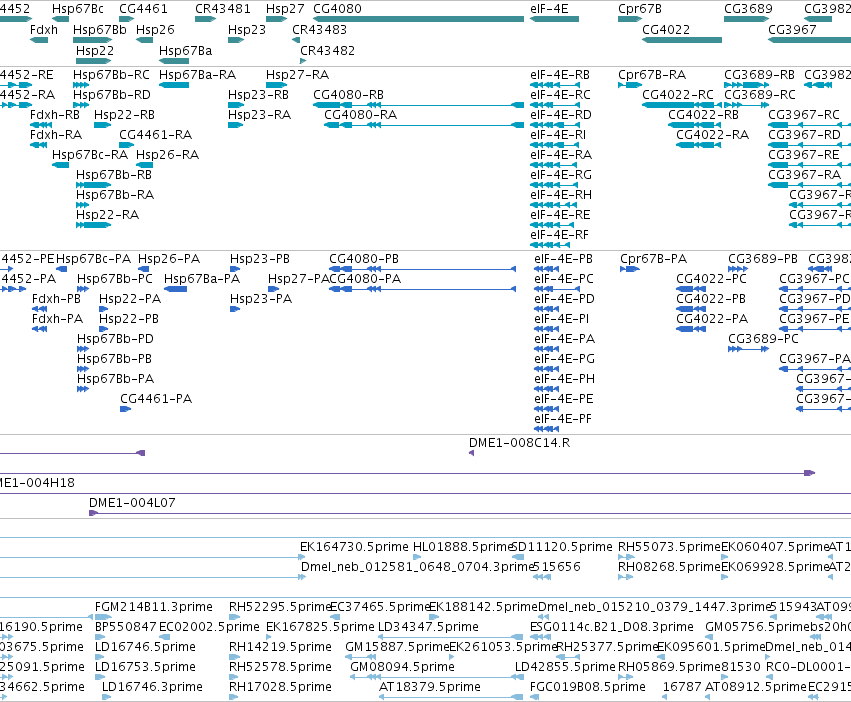Viewport: 851px width, 702px height.
Task: Click the CG4080-RA transcript label
Action: click(360, 115)
